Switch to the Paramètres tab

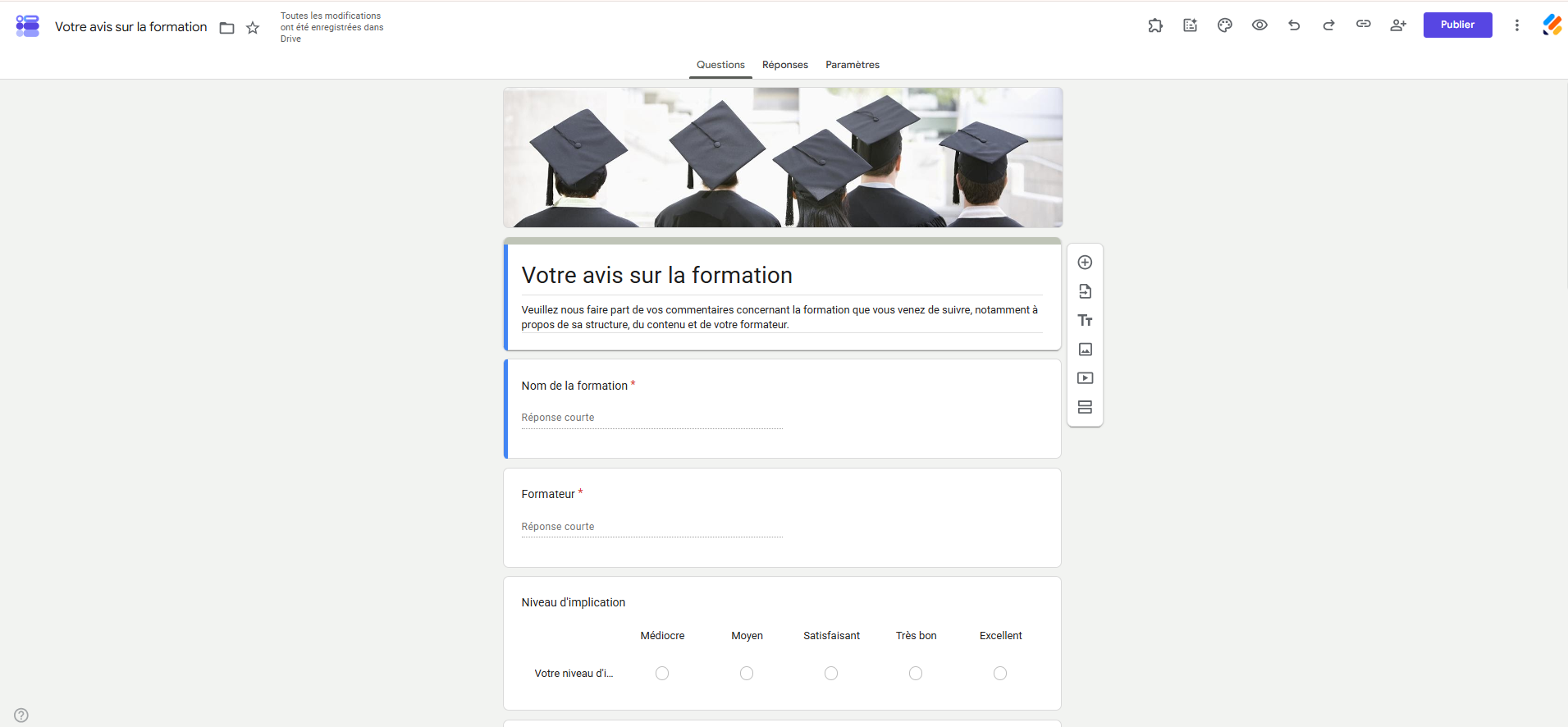(x=853, y=65)
